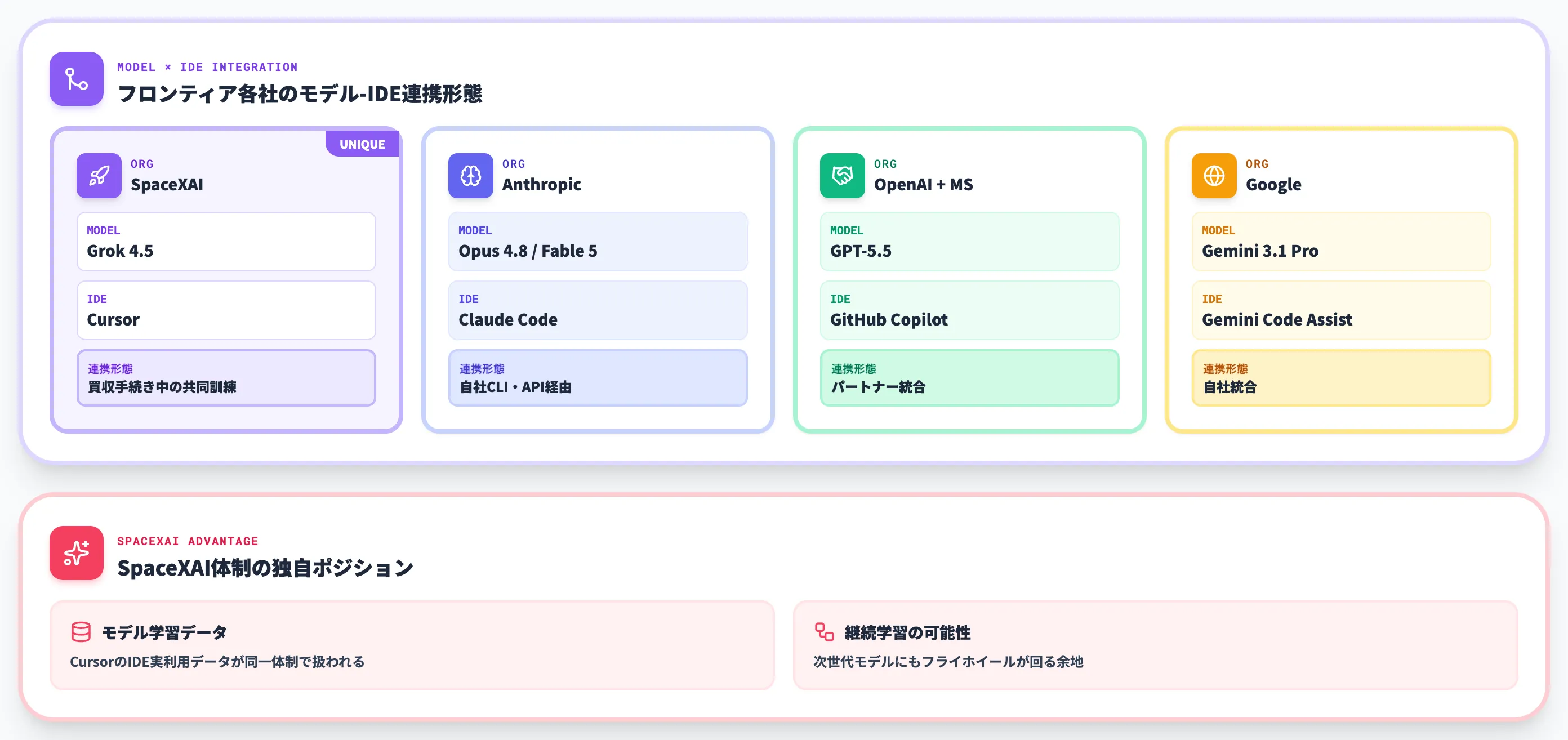Select the 自社統合 box
The width and height of the screenshot is (1568, 740).
(1342, 378)
